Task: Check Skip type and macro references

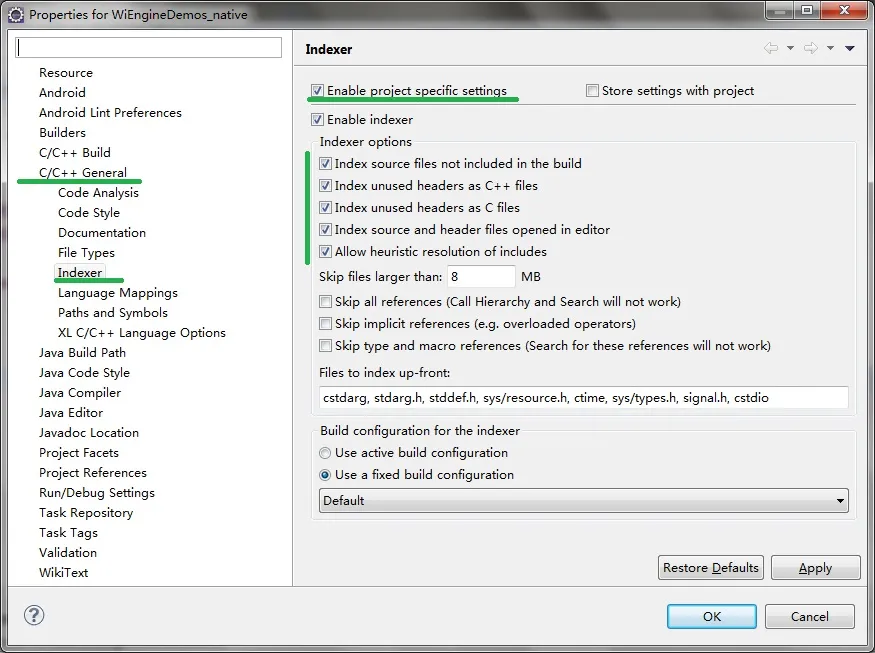Action: [x=325, y=346]
